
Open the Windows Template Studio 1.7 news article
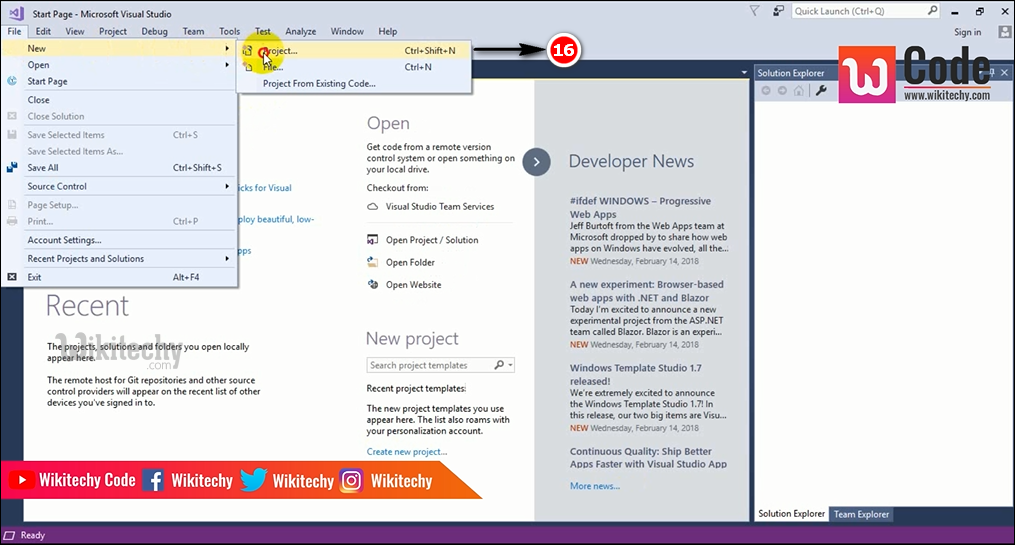coord(635,374)
